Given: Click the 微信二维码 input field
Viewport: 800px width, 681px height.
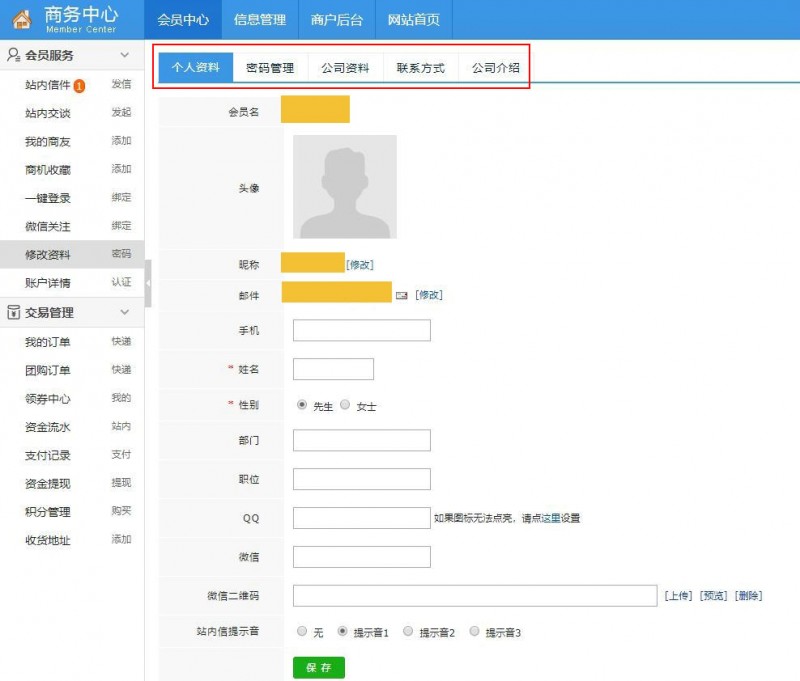Looking at the screenshot, I should 475,595.
